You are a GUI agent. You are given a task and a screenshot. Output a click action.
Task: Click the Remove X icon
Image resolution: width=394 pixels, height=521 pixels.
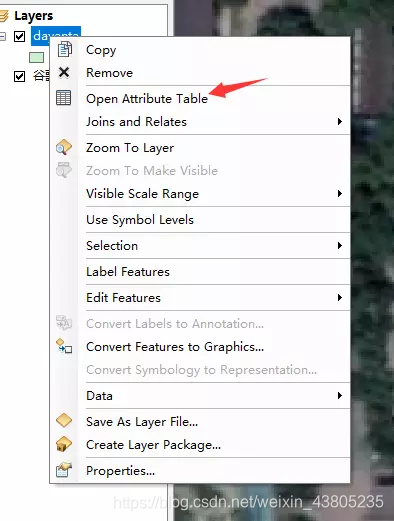pos(64,72)
